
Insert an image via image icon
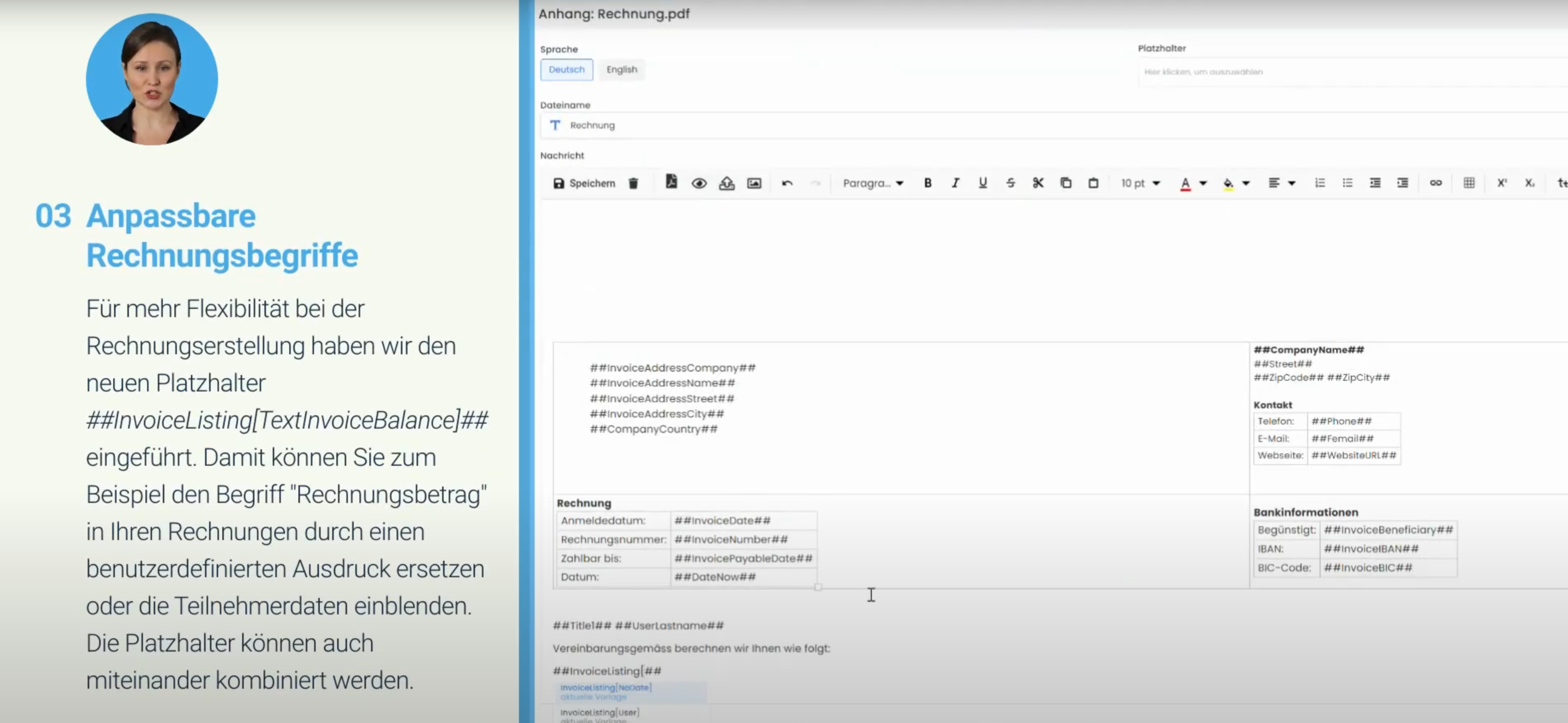tap(754, 183)
